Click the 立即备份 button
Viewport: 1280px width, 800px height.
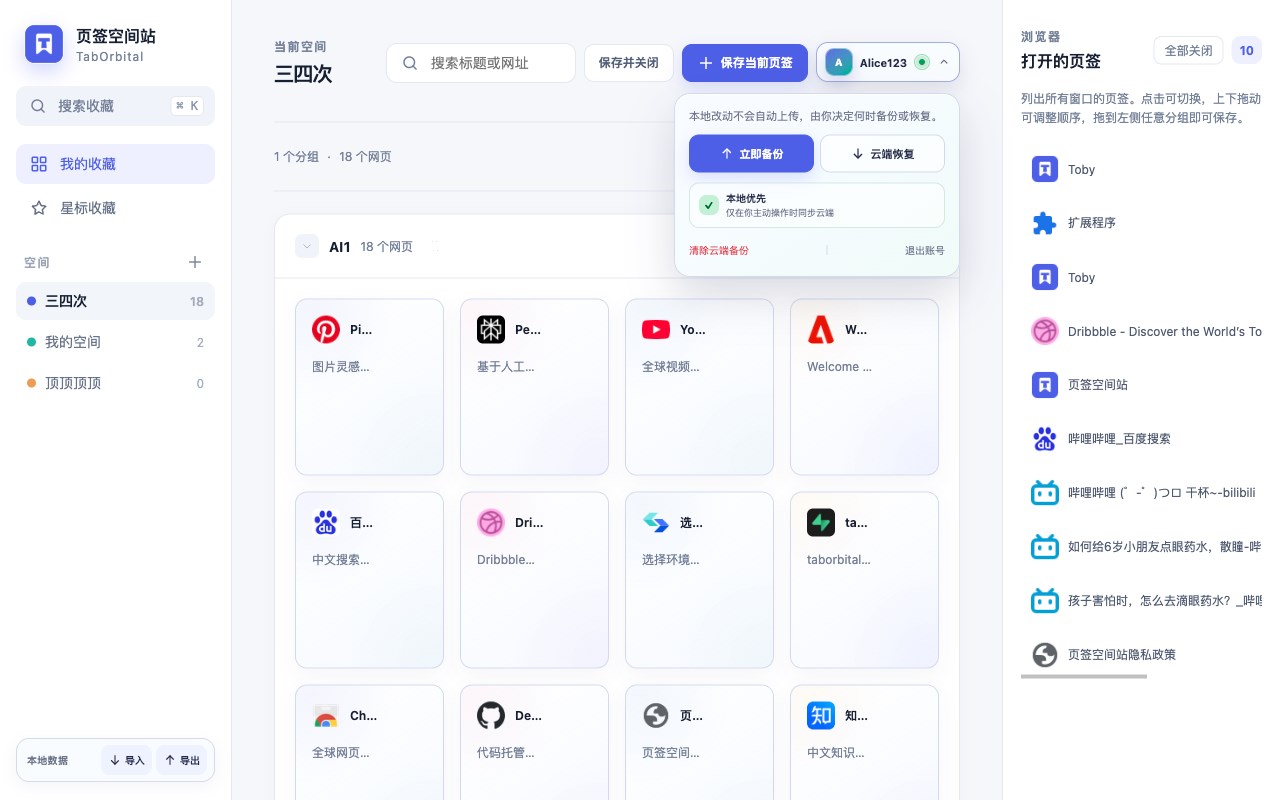(751, 154)
